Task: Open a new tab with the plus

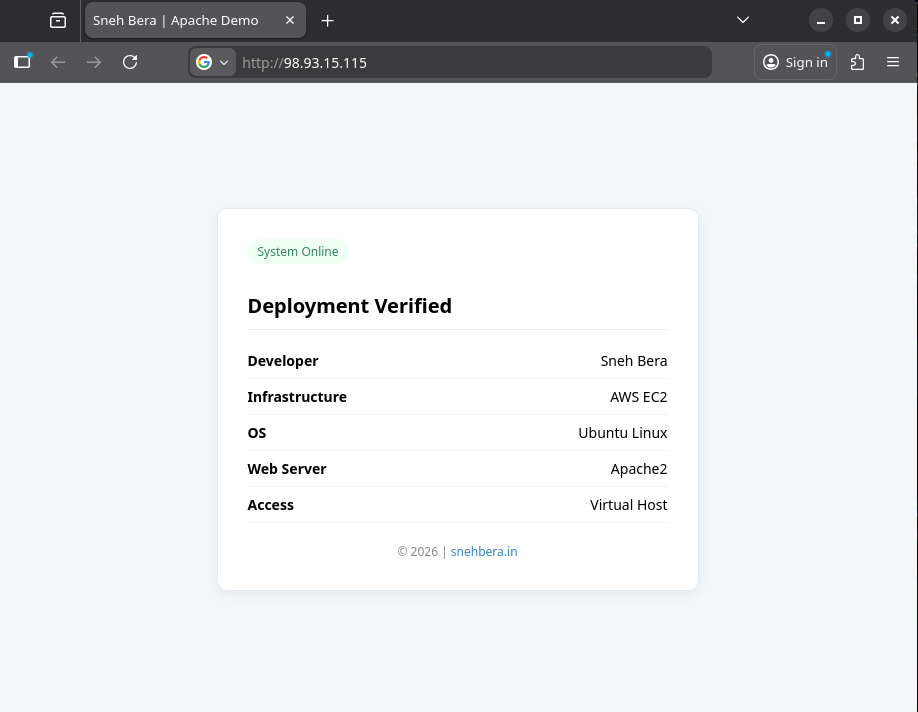Action: point(328,20)
